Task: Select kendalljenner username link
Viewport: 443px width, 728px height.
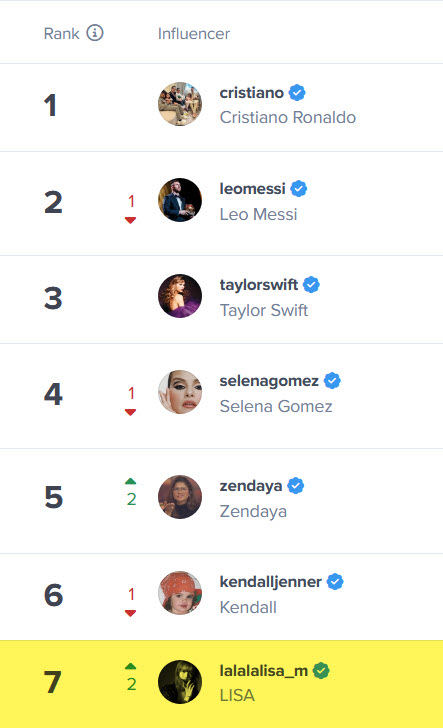Action: point(270,581)
